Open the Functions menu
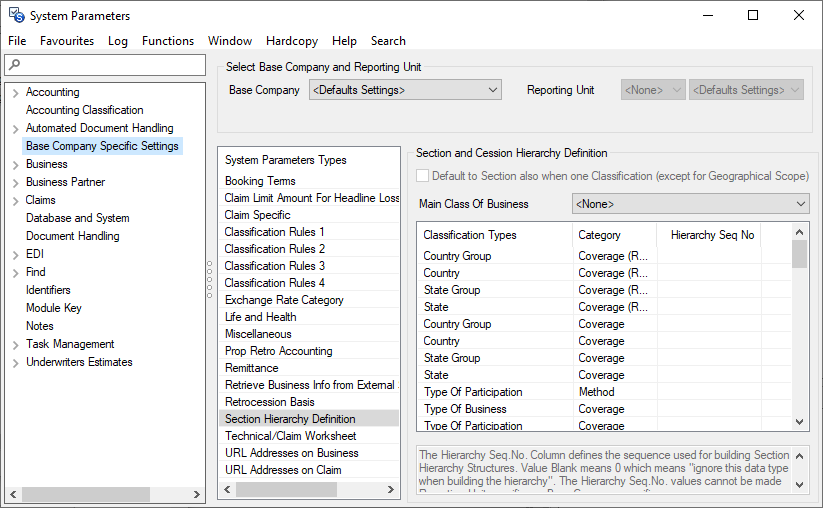This screenshot has width=823, height=508. tap(168, 41)
